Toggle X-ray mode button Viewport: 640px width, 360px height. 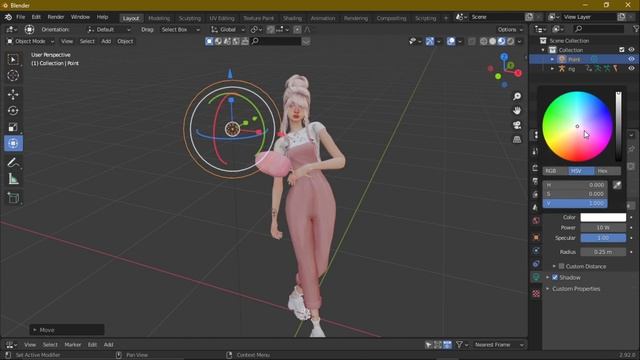(x=471, y=41)
